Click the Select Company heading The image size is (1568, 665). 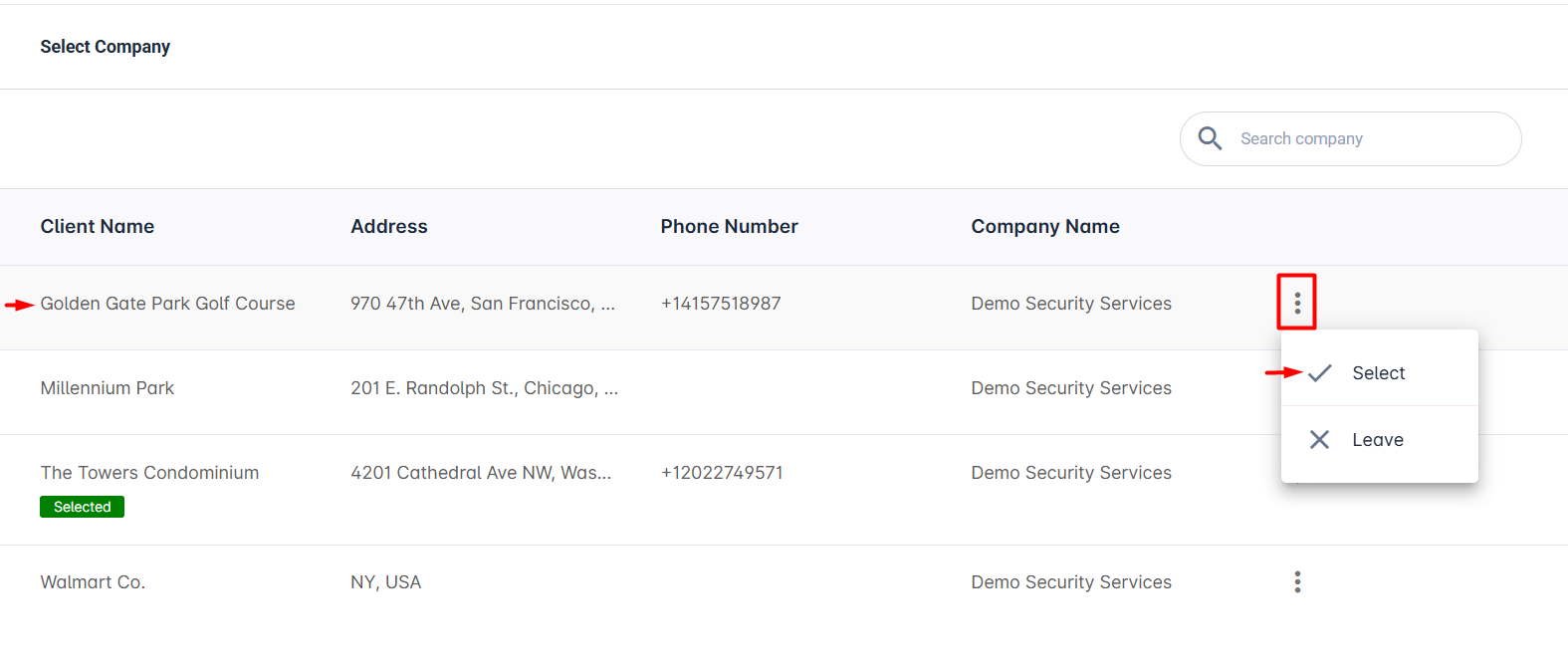coord(106,47)
